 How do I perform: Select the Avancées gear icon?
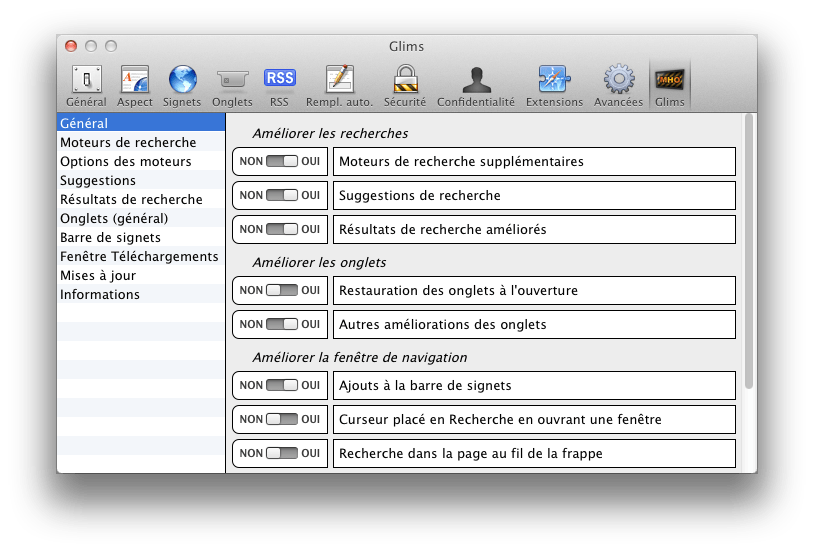[x=619, y=79]
